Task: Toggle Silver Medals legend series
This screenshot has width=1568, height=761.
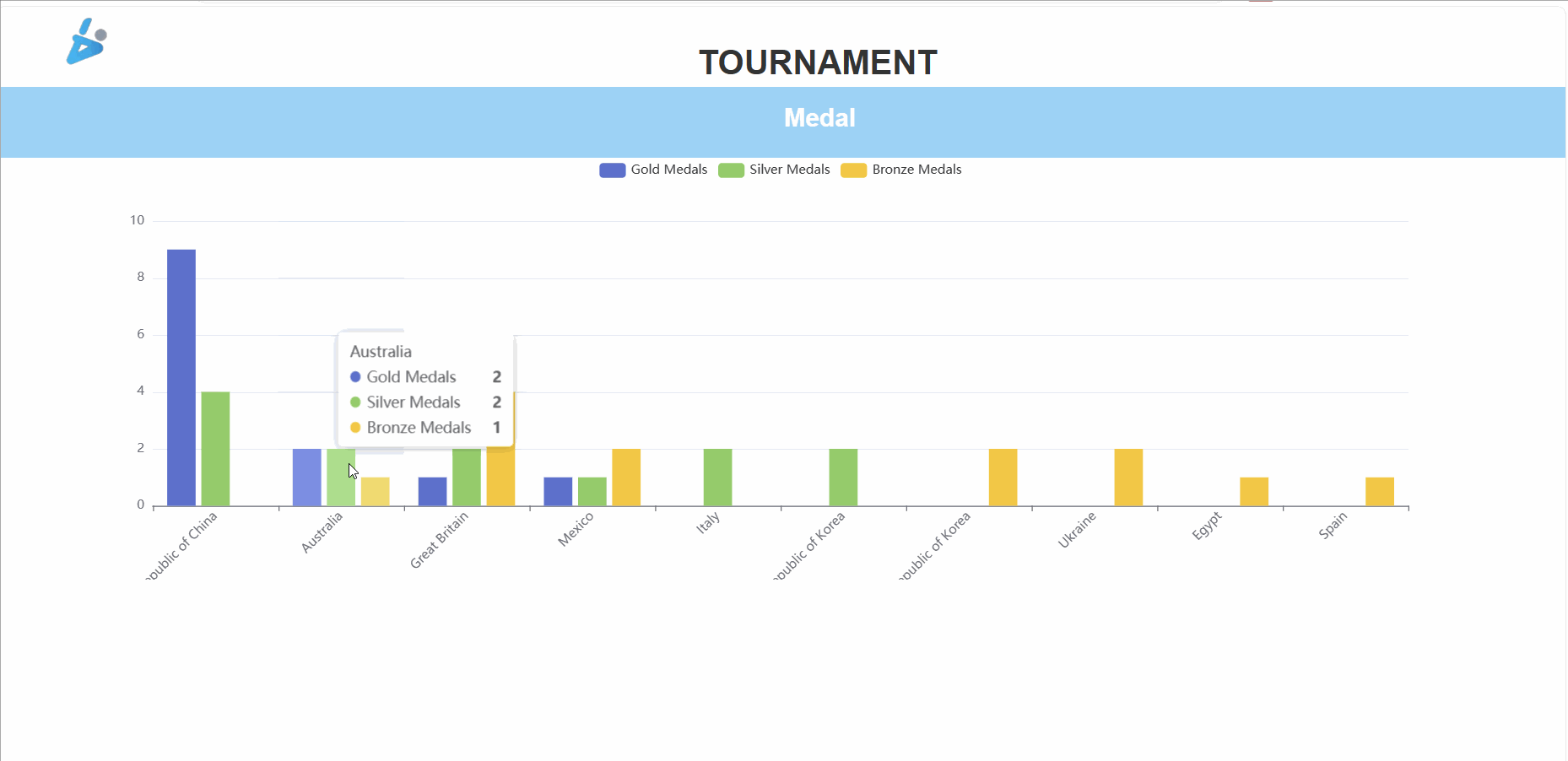Action: pyautogui.click(x=774, y=170)
